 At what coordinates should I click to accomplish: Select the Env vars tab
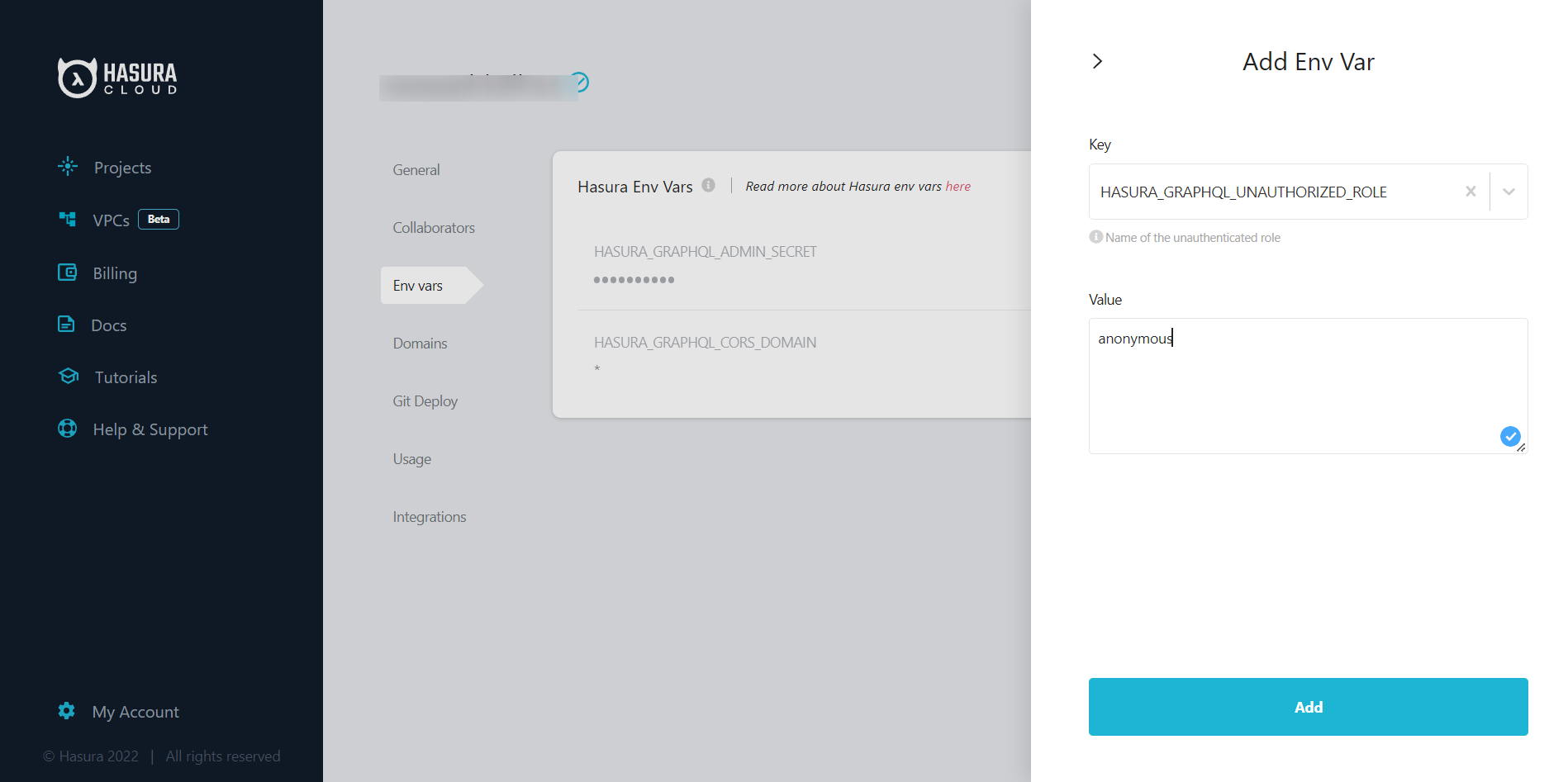(x=431, y=286)
